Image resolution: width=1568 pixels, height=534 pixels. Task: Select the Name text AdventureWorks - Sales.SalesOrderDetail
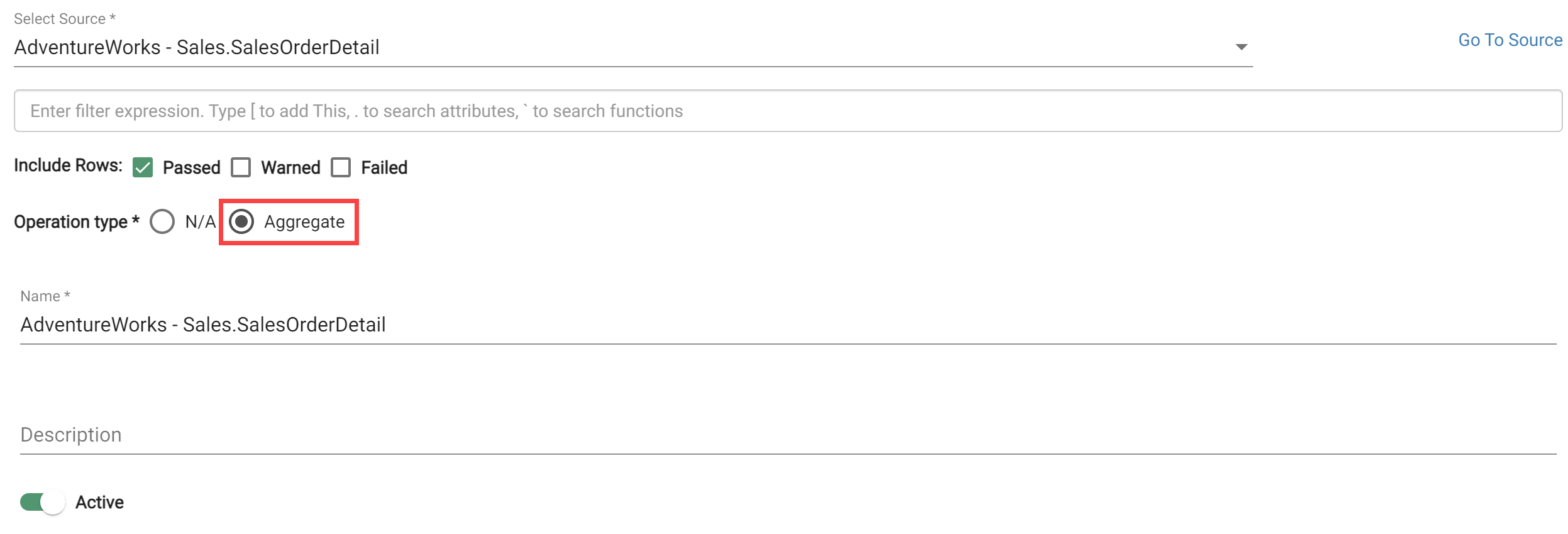203,325
